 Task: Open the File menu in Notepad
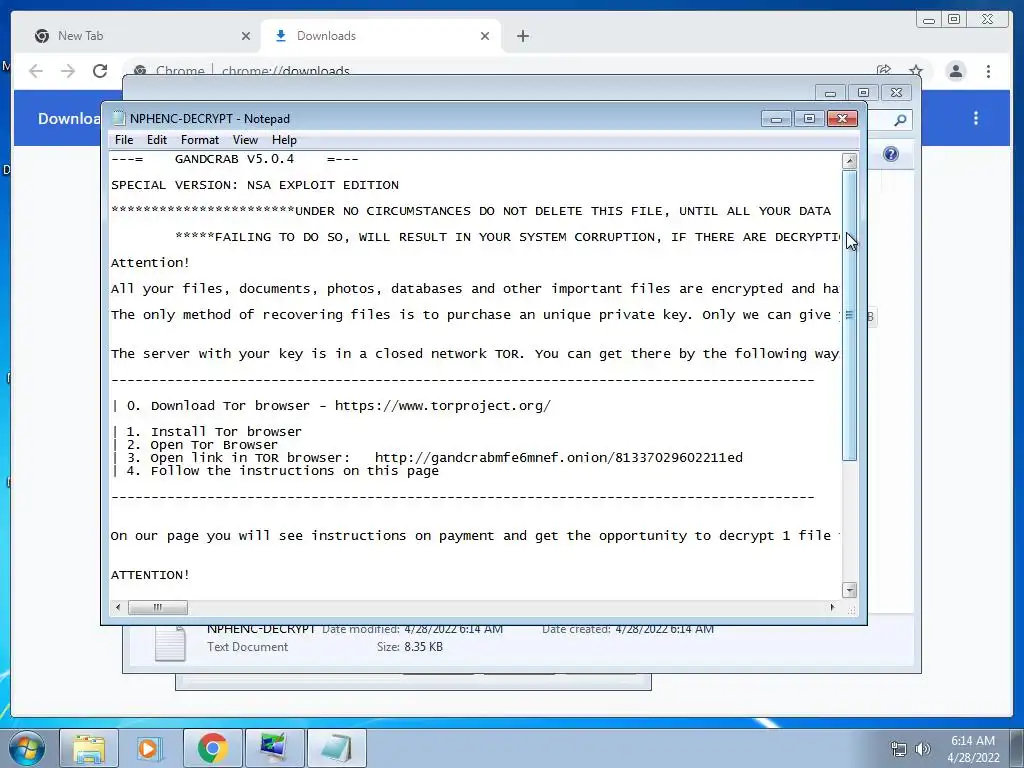click(x=123, y=140)
